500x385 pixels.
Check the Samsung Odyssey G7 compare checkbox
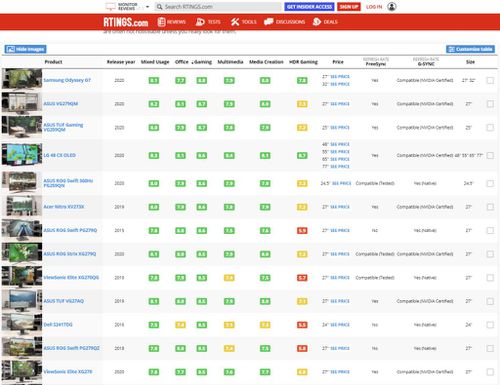(490, 80)
